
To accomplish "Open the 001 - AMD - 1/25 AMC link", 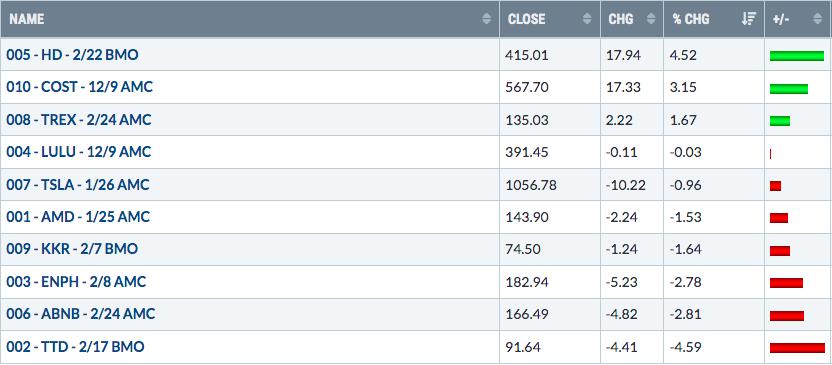I will click(79, 217).
